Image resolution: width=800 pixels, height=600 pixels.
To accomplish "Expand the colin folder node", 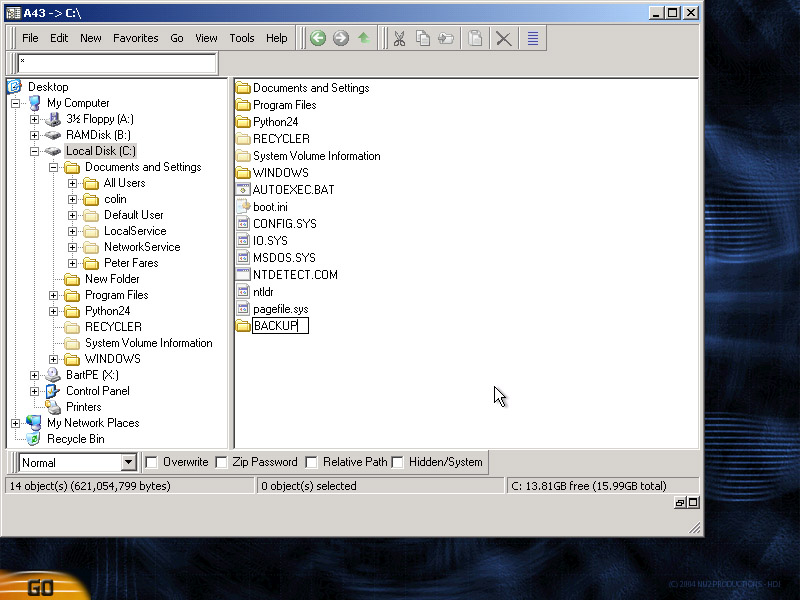I will click(72, 199).
